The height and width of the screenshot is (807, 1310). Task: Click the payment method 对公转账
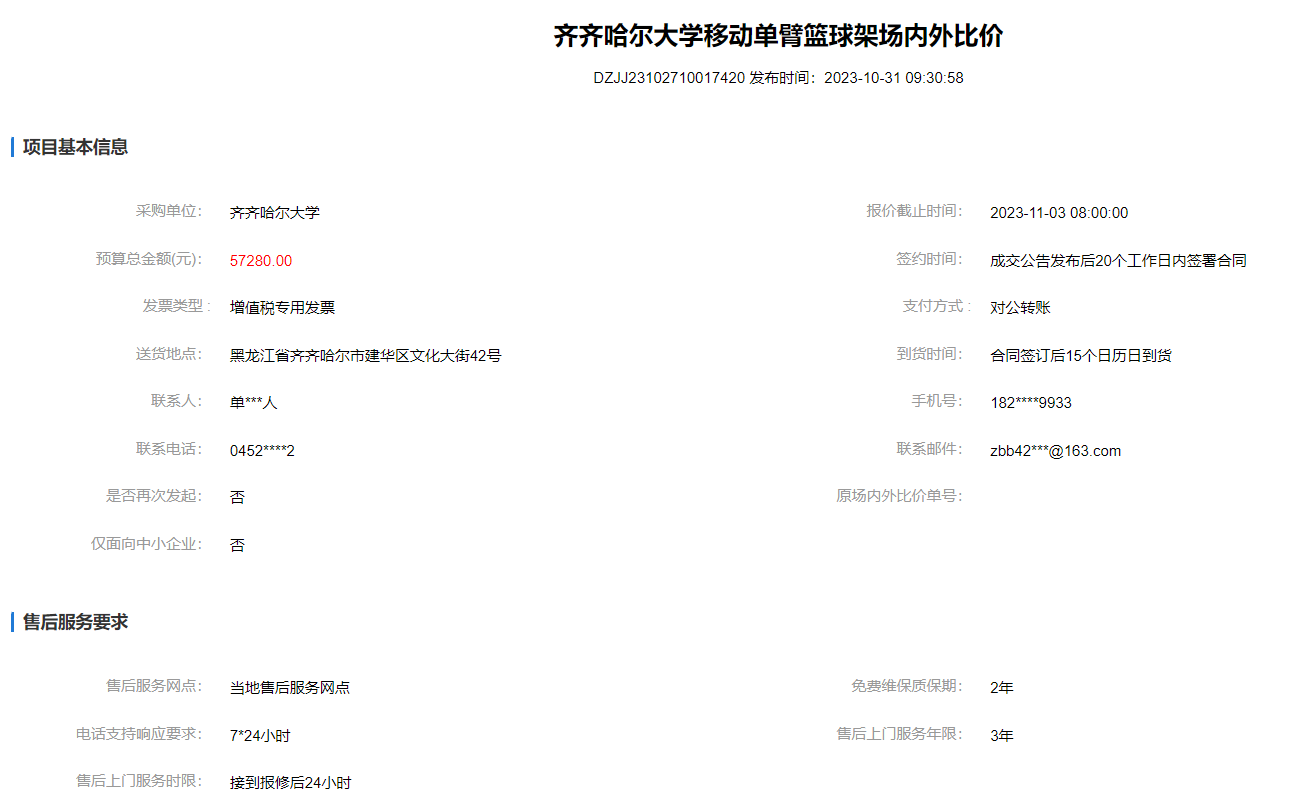(x=1020, y=308)
